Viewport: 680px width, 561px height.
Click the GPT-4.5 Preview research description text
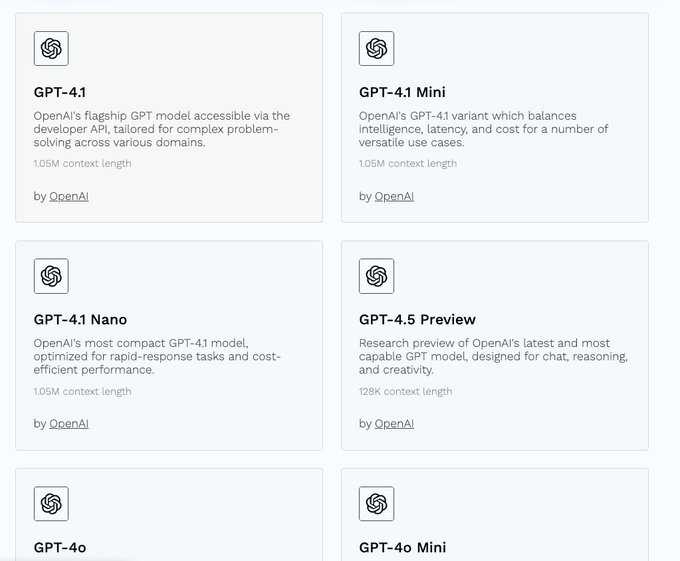tap(493, 357)
